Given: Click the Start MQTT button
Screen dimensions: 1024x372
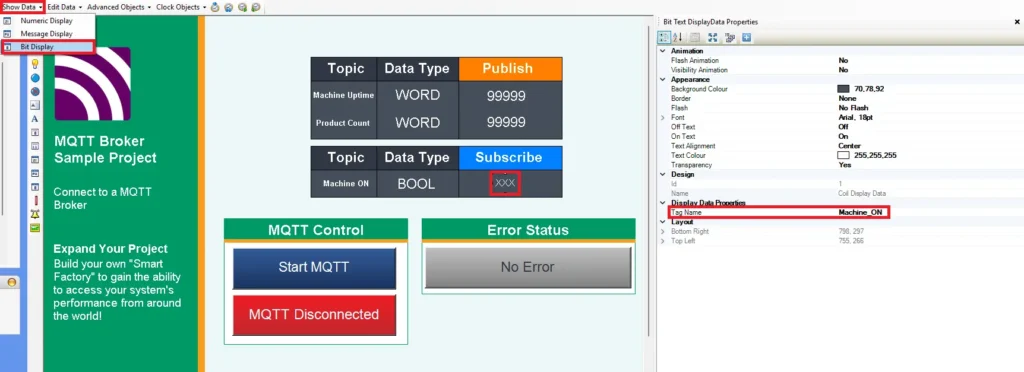Looking at the screenshot, I should tap(314, 268).
